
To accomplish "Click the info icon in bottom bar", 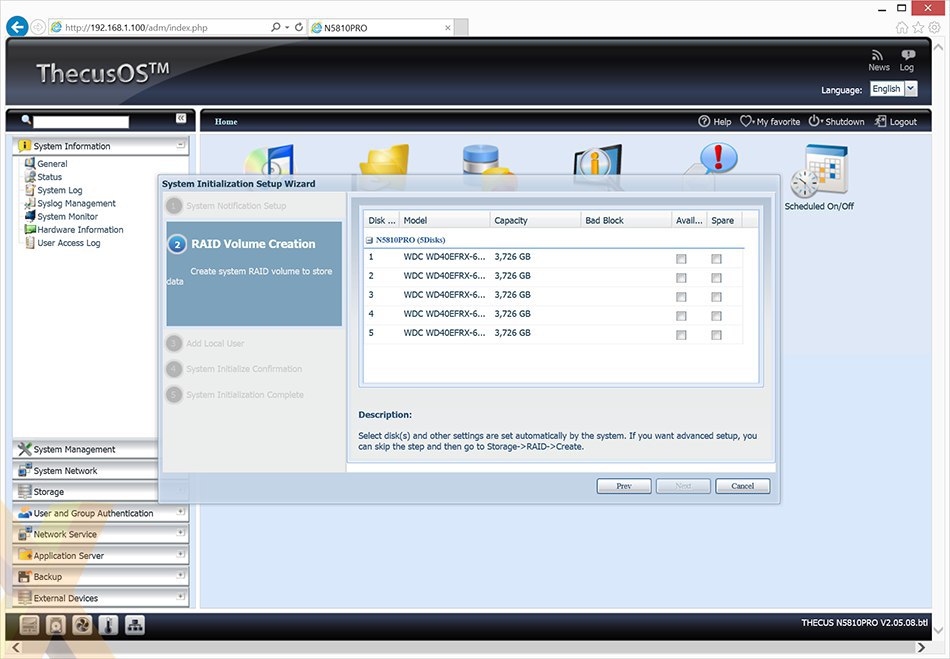I will click(x=108, y=626).
